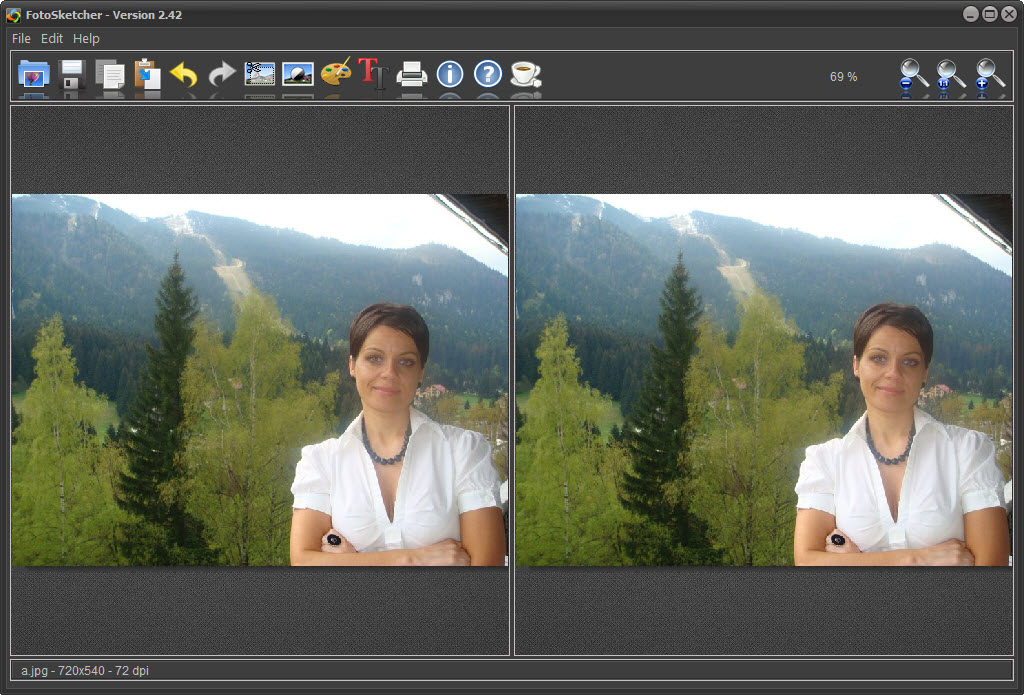The width and height of the screenshot is (1024, 695).
Task: Open help with the question mark icon
Action: [x=487, y=75]
